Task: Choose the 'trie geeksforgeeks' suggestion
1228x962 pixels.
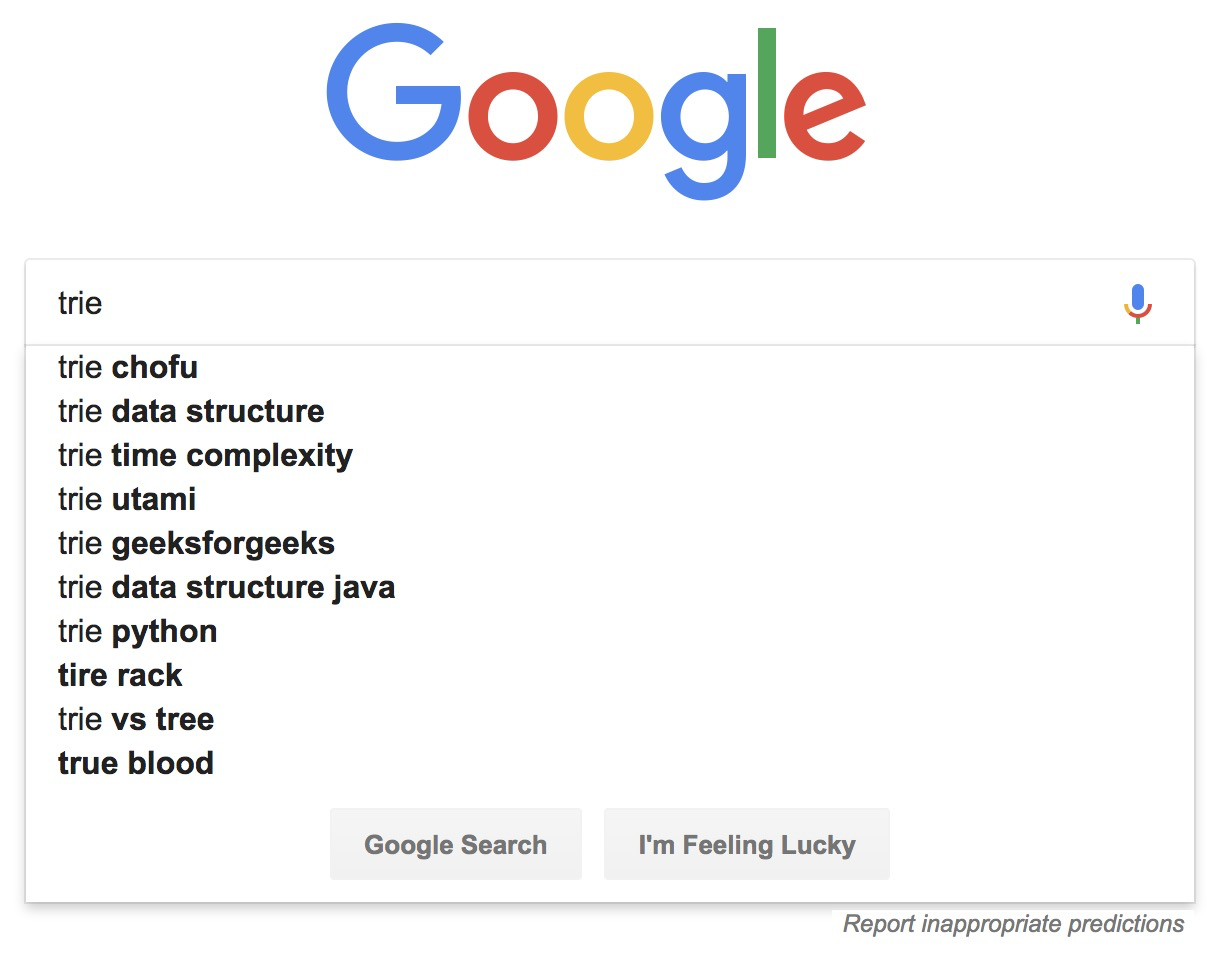Action: point(196,544)
